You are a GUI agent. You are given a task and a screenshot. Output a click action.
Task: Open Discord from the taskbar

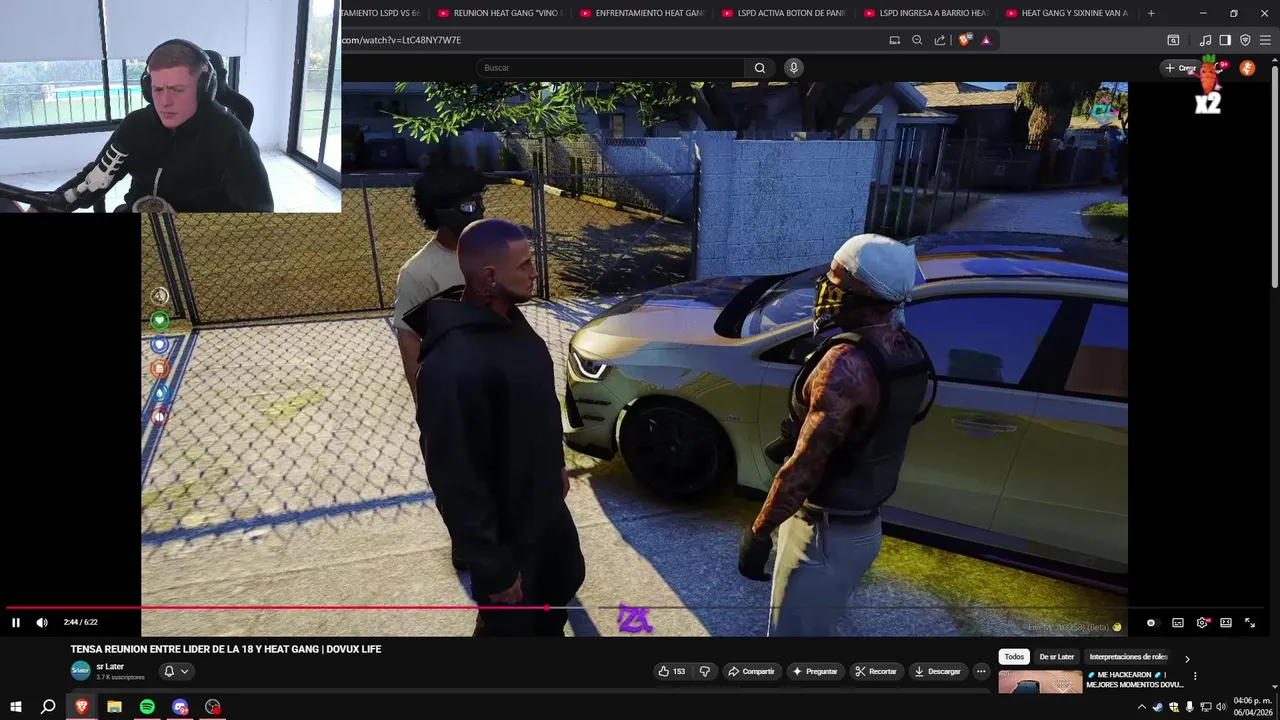click(180, 707)
